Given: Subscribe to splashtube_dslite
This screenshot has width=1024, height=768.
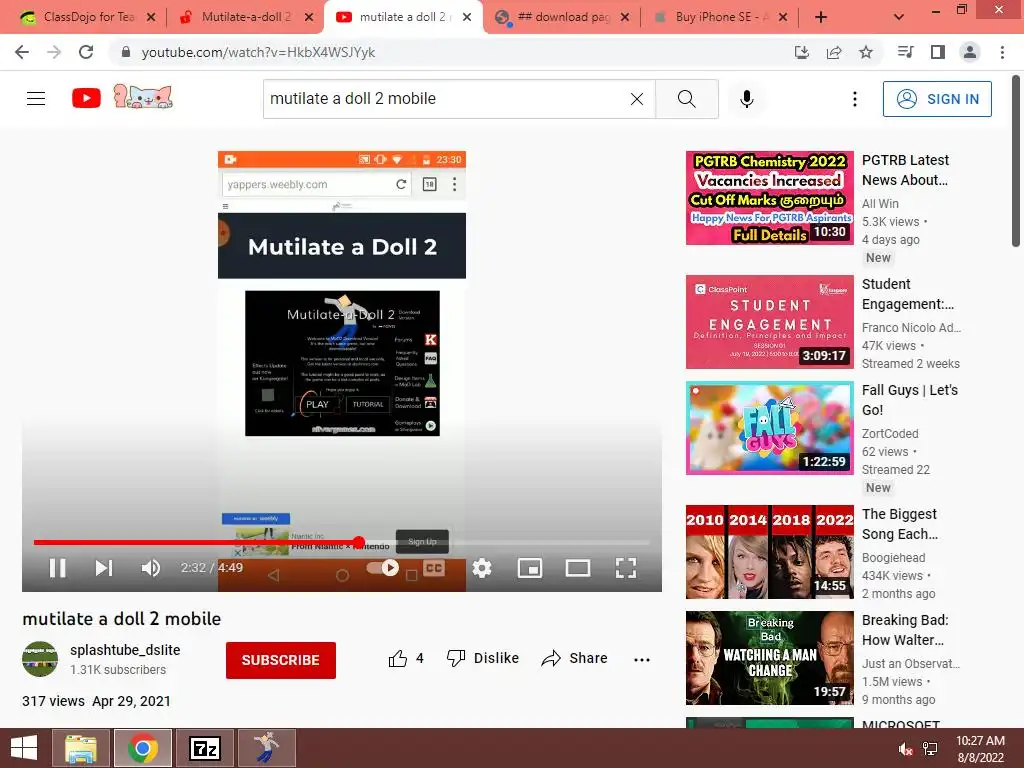Looking at the screenshot, I should 281,660.
